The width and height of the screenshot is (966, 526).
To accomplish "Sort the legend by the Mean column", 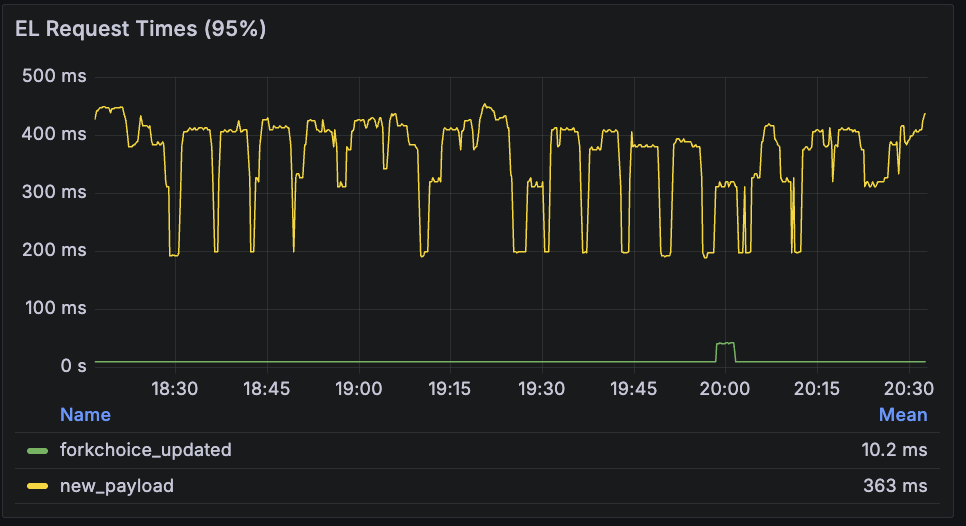I will [902, 414].
